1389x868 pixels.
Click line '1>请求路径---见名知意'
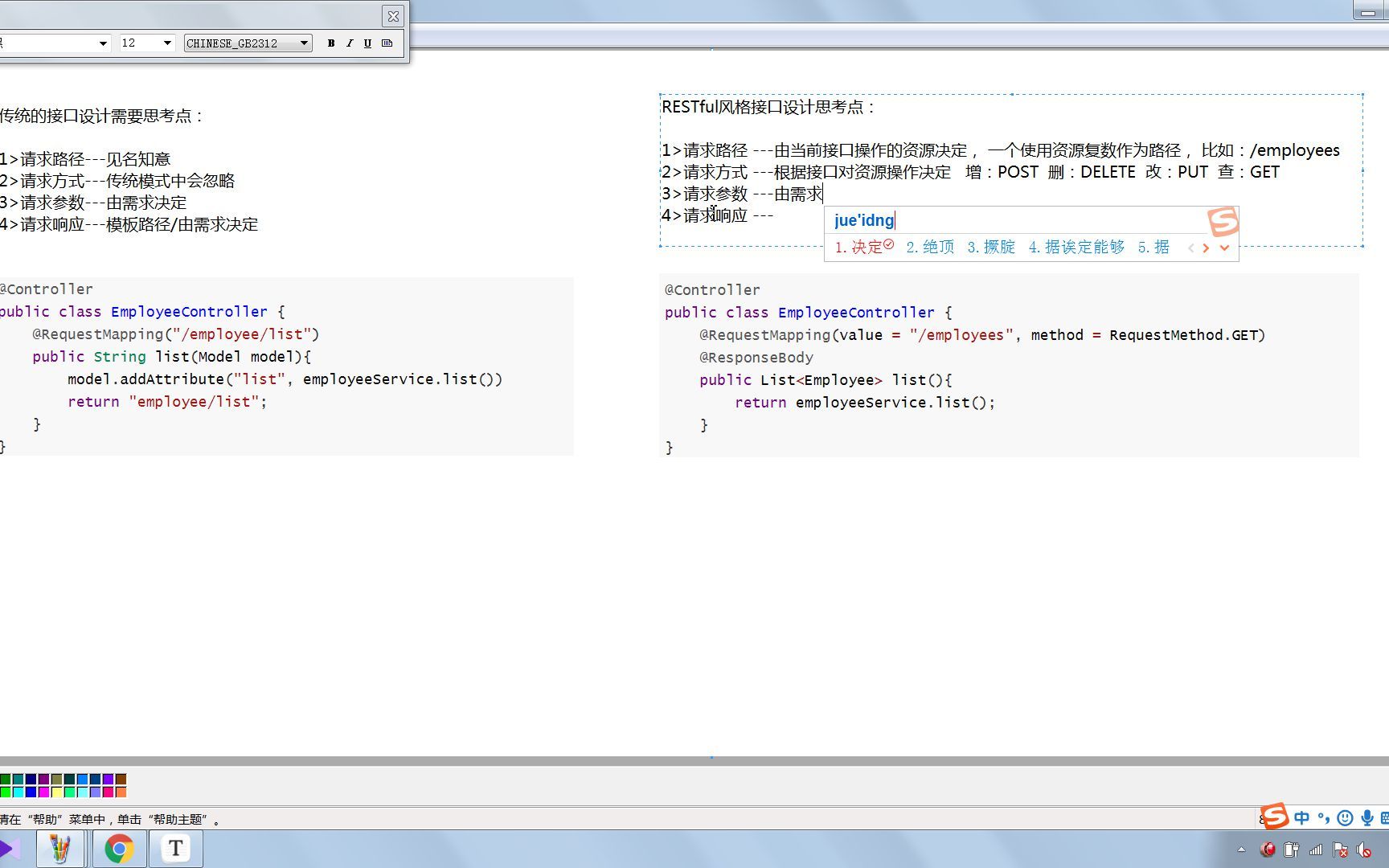(x=85, y=159)
